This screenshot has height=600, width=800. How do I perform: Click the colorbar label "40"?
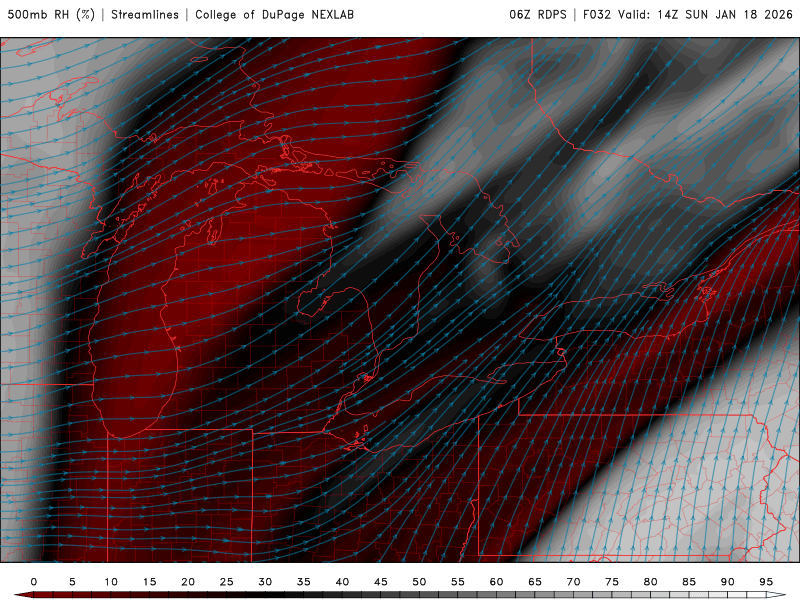[x=342, y=582]
